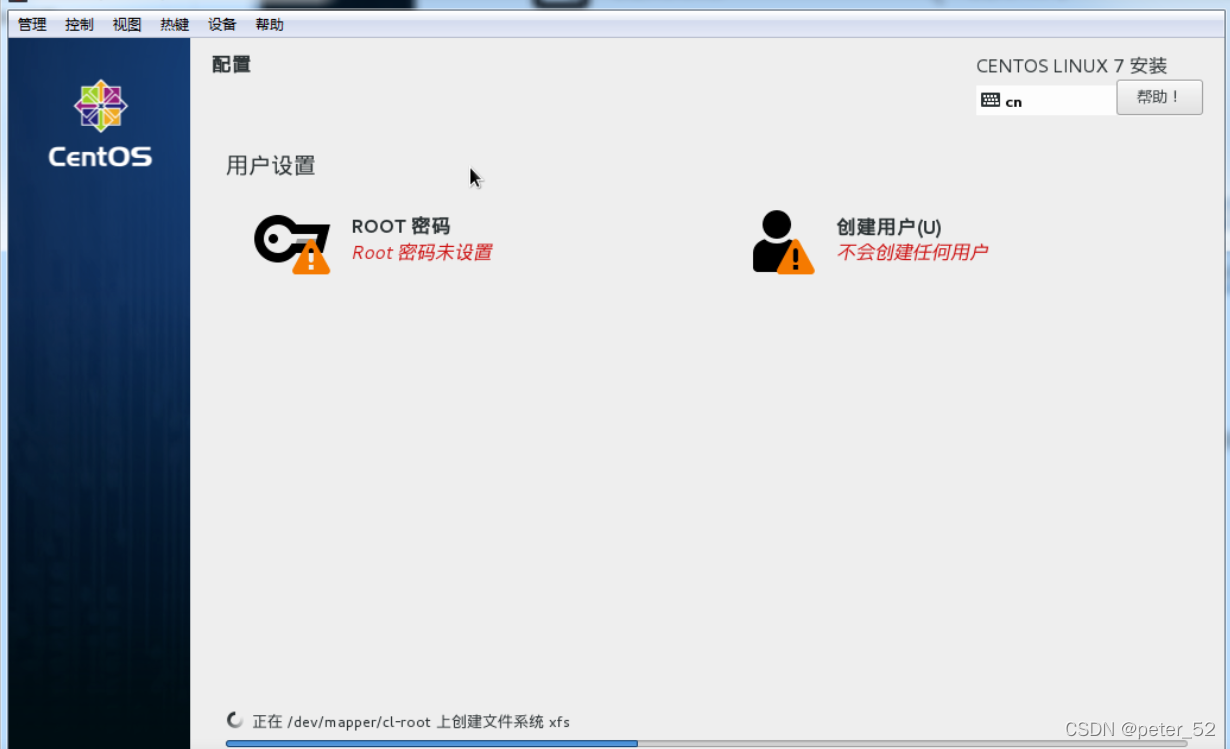Click the create user person icon
The height and width of the screenshot is (749, 1230).
pyautogui.click(x=783, y=242)
